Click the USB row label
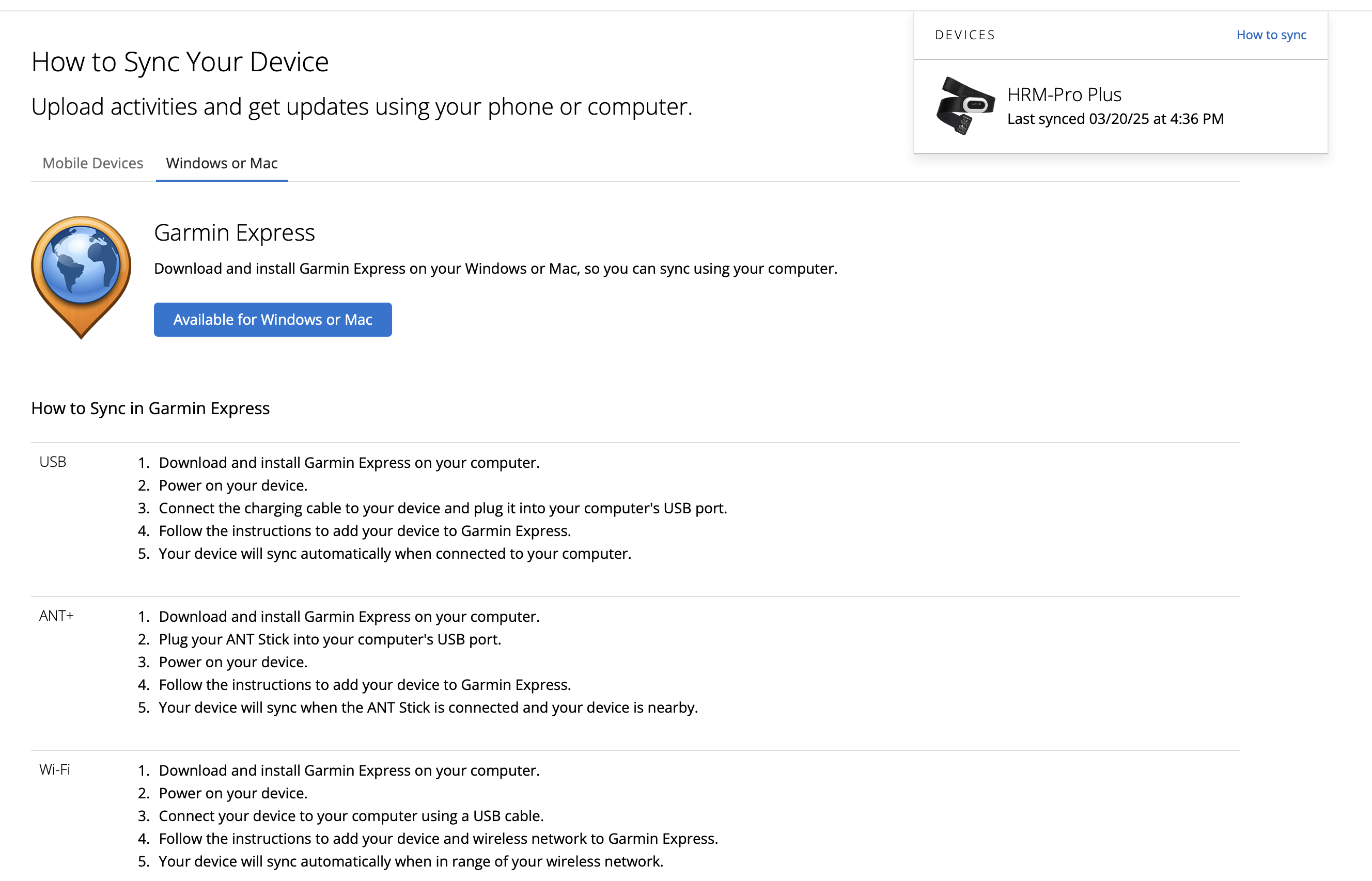Screen dimensions: 1372x881 coord(53,462)
